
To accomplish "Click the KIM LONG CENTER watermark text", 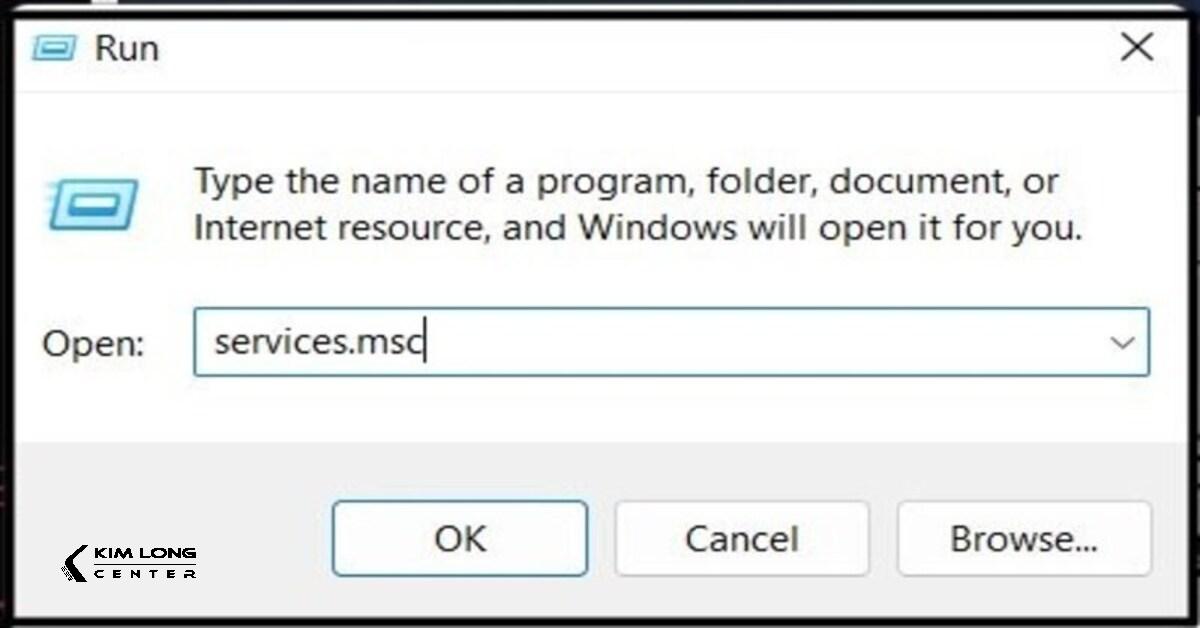I will coord(144,563).
